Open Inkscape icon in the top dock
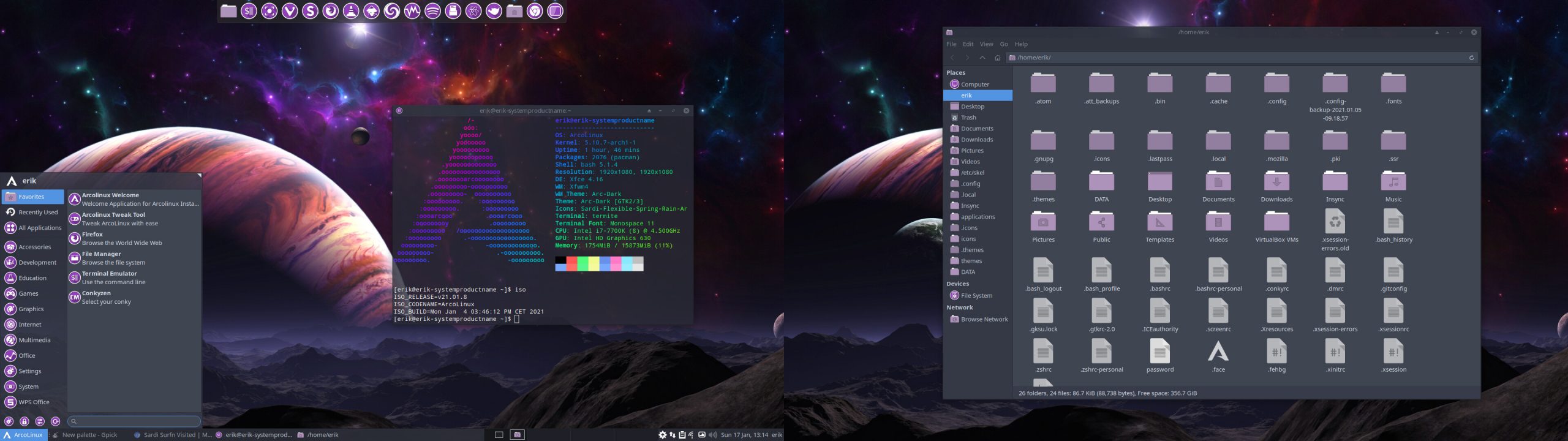This screenshot has height=441, width=1568. click(x=371, y=11)
